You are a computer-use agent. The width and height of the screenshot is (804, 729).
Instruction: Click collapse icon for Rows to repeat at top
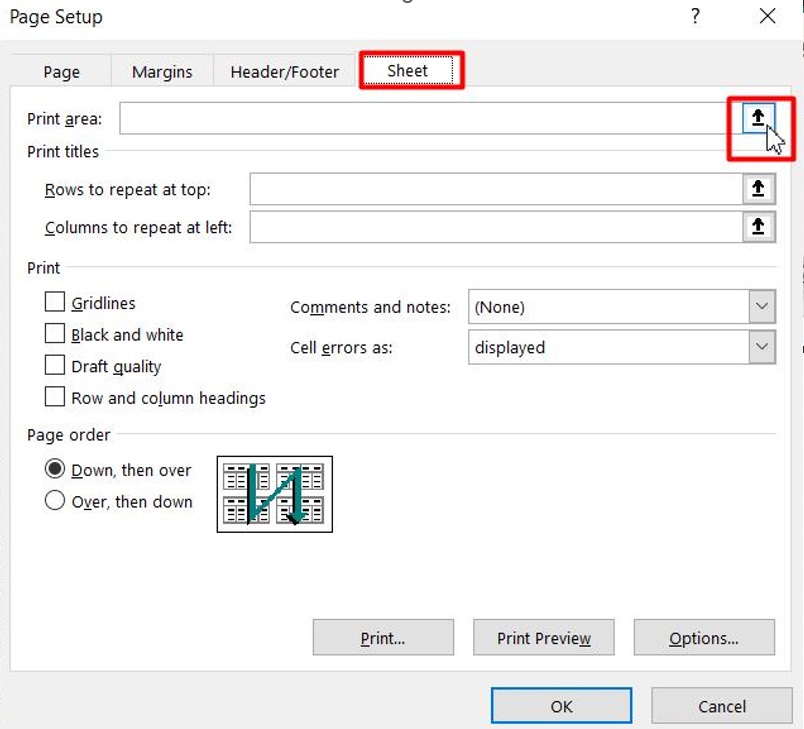[758, 189]
